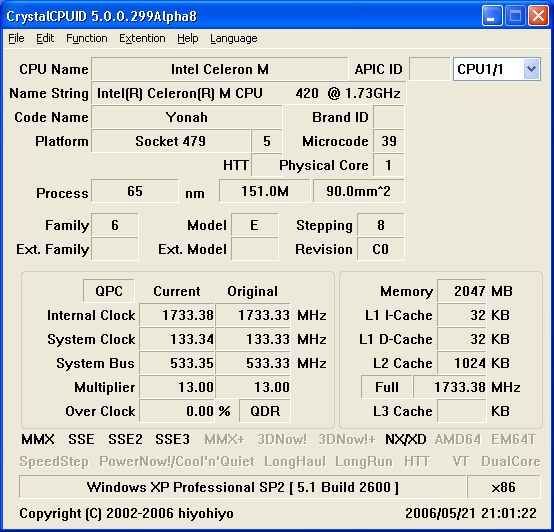Close the CrystalCPUID window
Image resolution: width=554 pixels, height=532 pixels.
pos(538,16)
